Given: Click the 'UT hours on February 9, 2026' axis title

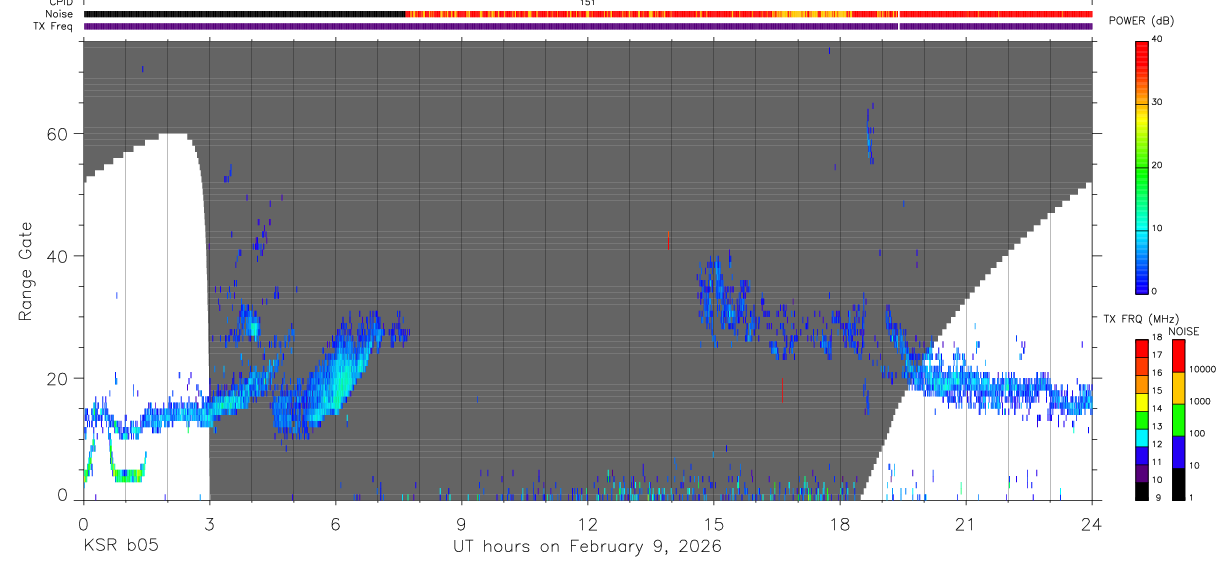Looking at the screenshot, I should (588, 547).
